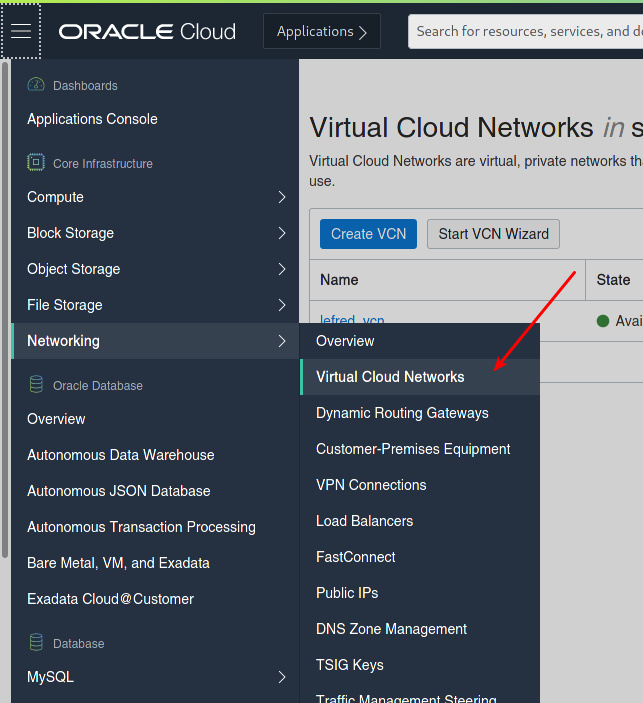This screenshot has height=703, width=643.
Task: Expand the Block Storage submenu chevron
Action: 282,233
